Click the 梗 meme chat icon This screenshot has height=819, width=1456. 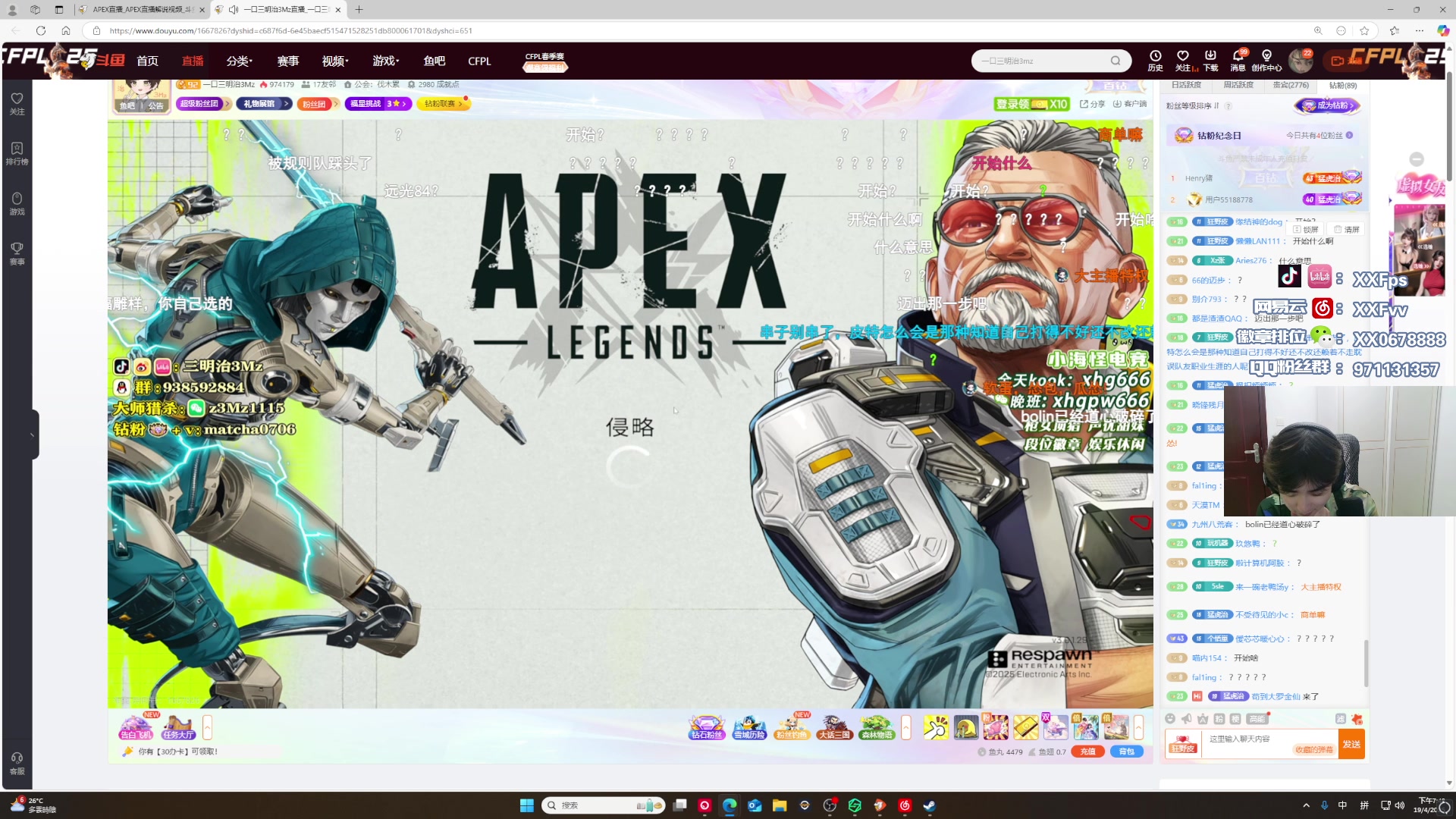(1235, 719)
